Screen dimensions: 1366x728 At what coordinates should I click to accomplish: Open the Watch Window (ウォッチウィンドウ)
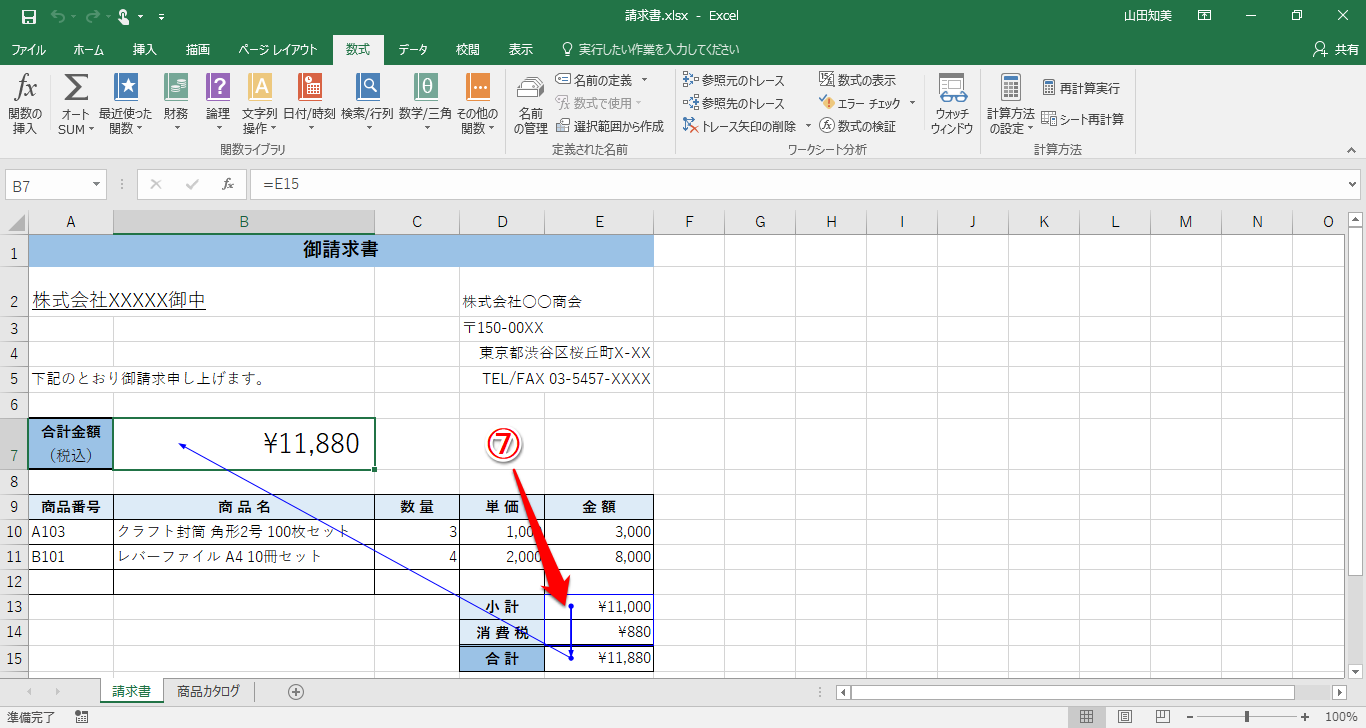pos(951,104)
